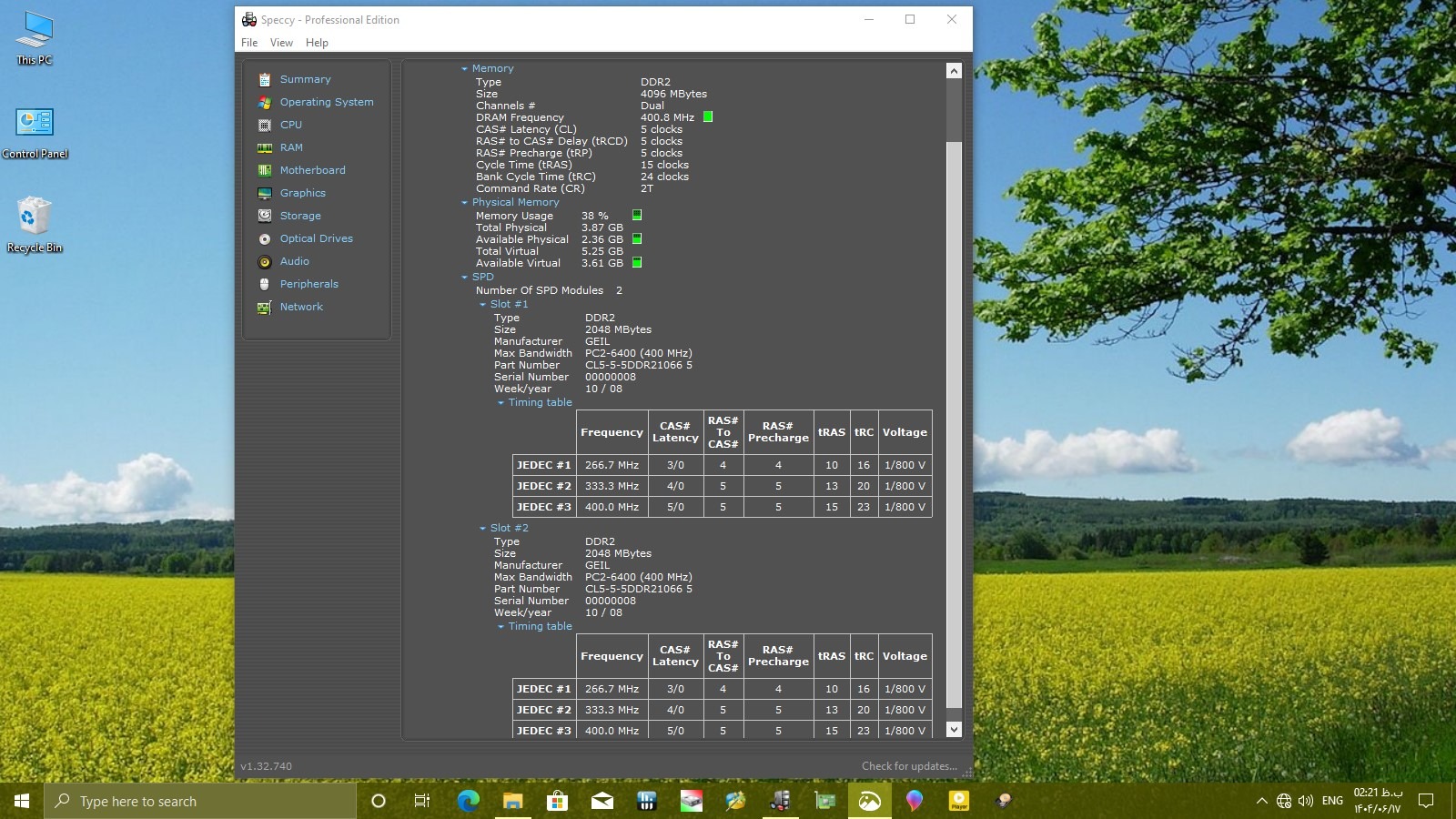Click the Cortana circle on taskbar

(x=379, y=801)
